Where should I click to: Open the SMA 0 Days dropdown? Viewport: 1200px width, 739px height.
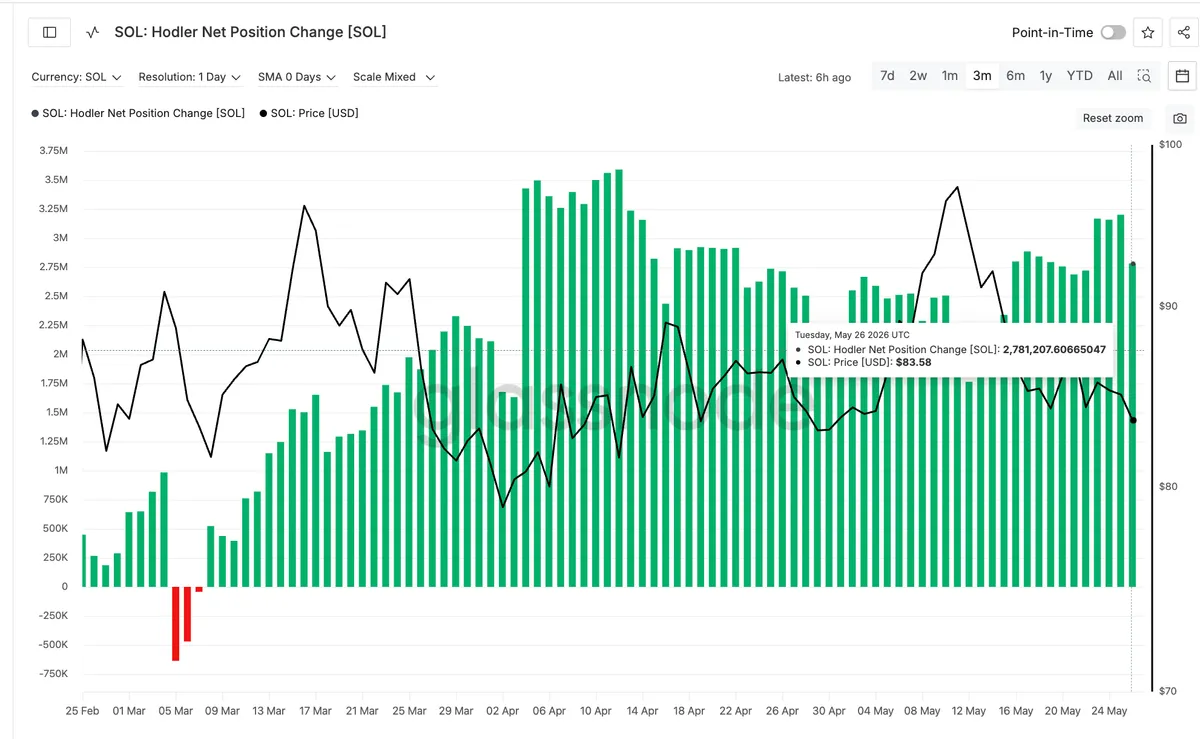point(297,77)
